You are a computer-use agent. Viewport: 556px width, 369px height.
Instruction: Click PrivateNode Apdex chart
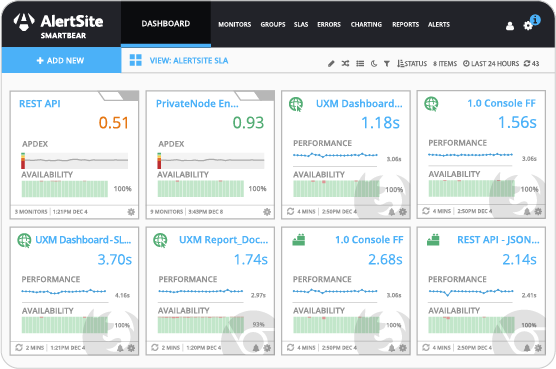211,161
